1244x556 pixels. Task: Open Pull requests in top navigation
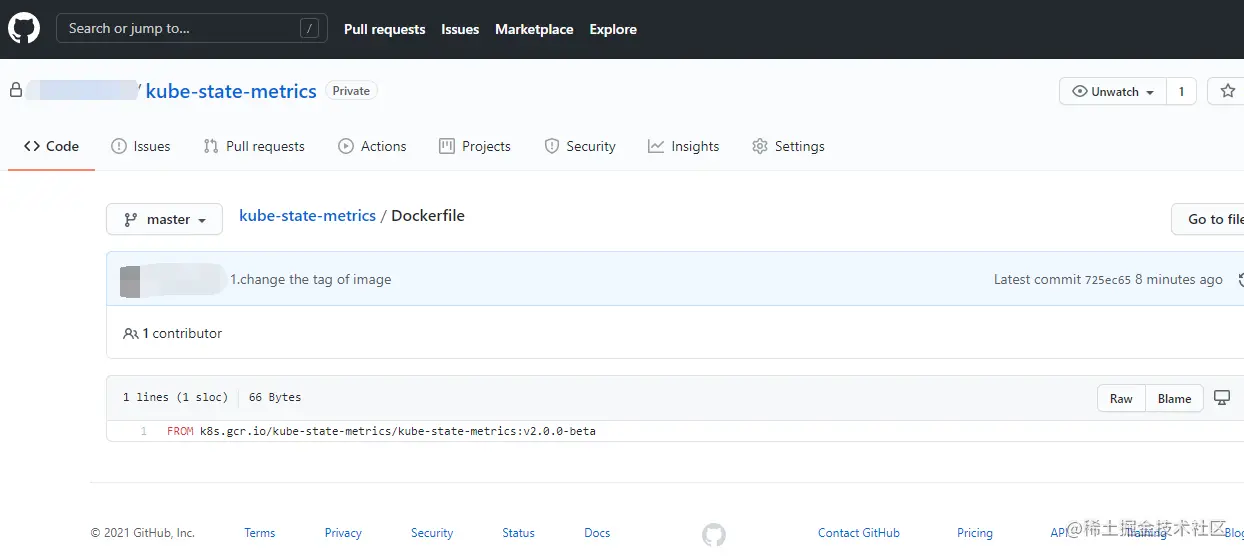[x=384, y=30]
